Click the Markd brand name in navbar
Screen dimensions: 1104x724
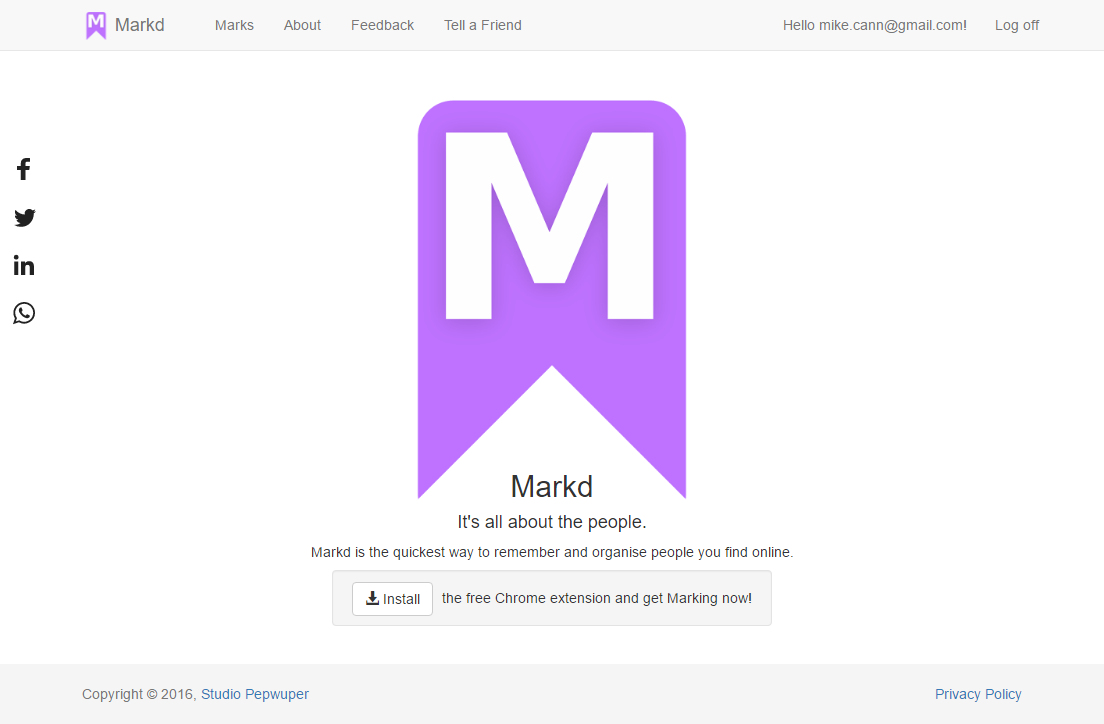[140, 25]
